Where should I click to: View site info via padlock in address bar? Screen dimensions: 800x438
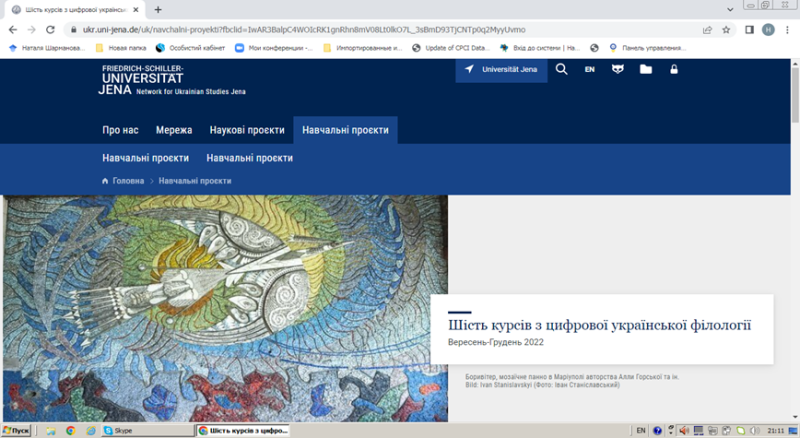pyautogui.click(x=73, y=30)
